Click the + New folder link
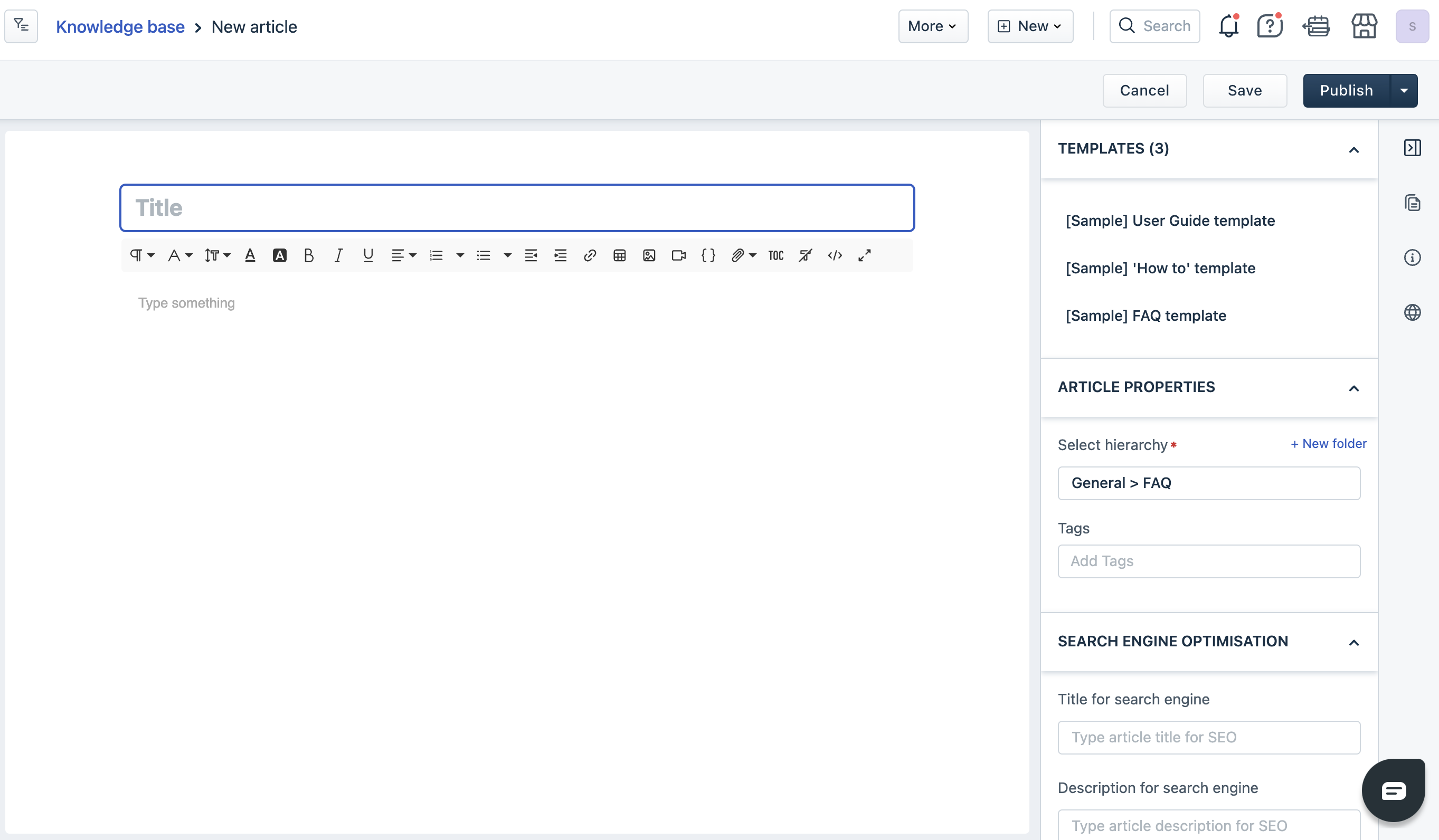The width and height of the screenshot is (1439, 840). (1328, 443)
